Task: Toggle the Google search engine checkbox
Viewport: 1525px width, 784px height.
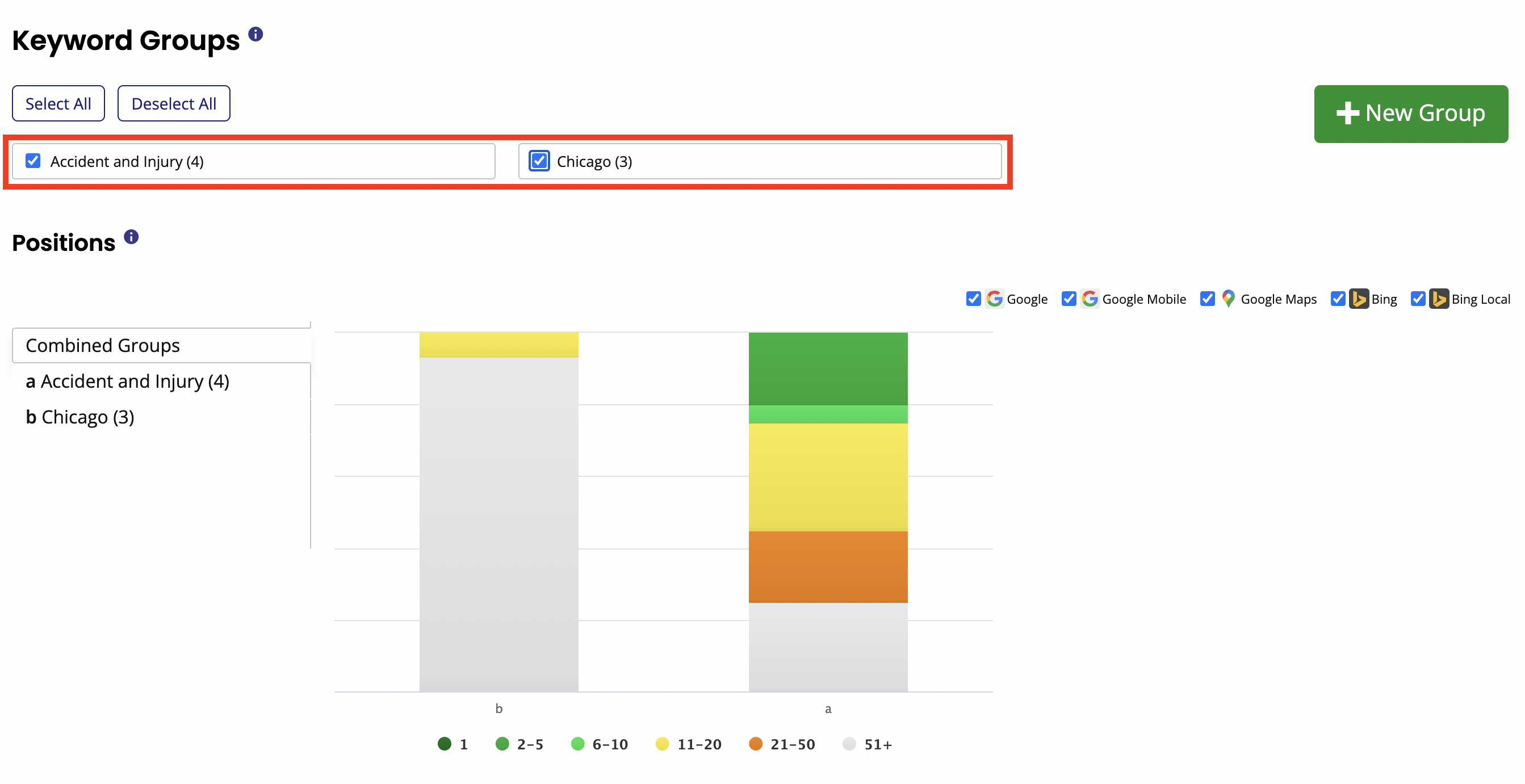Action: [x=973, y=299]
